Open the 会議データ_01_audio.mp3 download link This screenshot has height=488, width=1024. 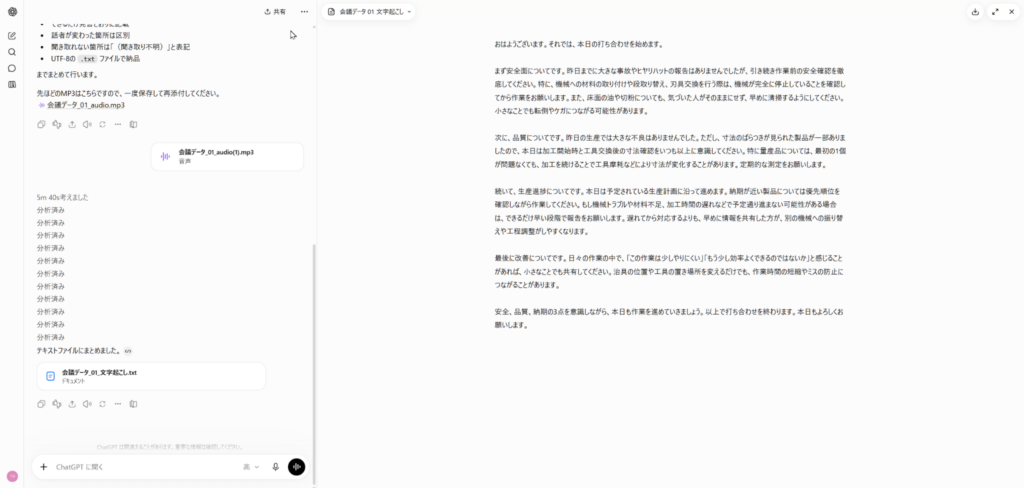(82, 105)
